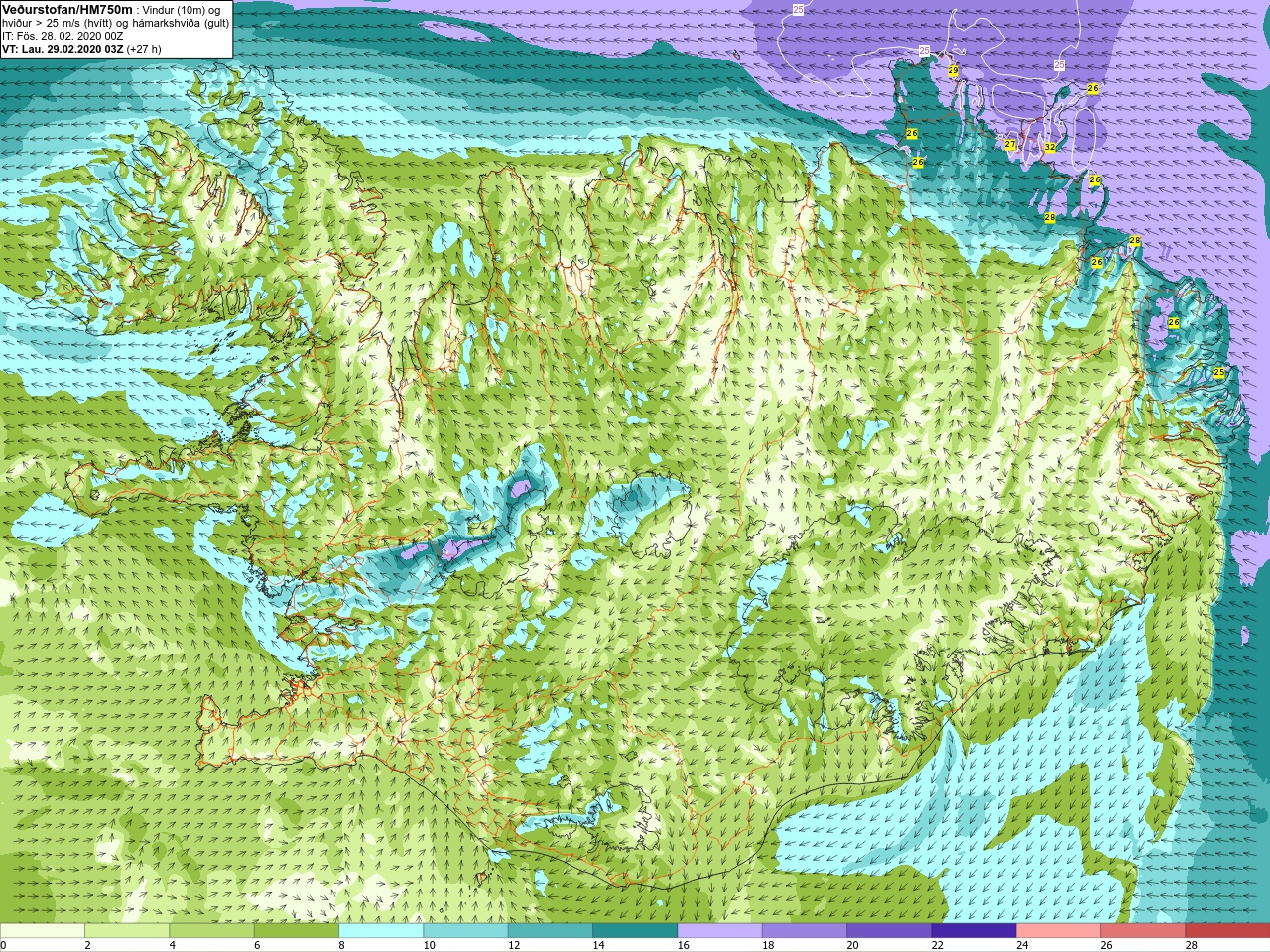The width and height of the screenshot is (1270, 952).
Task: Select the light cyan 8–10 legend swatch
Action: (x=381, y=931)
